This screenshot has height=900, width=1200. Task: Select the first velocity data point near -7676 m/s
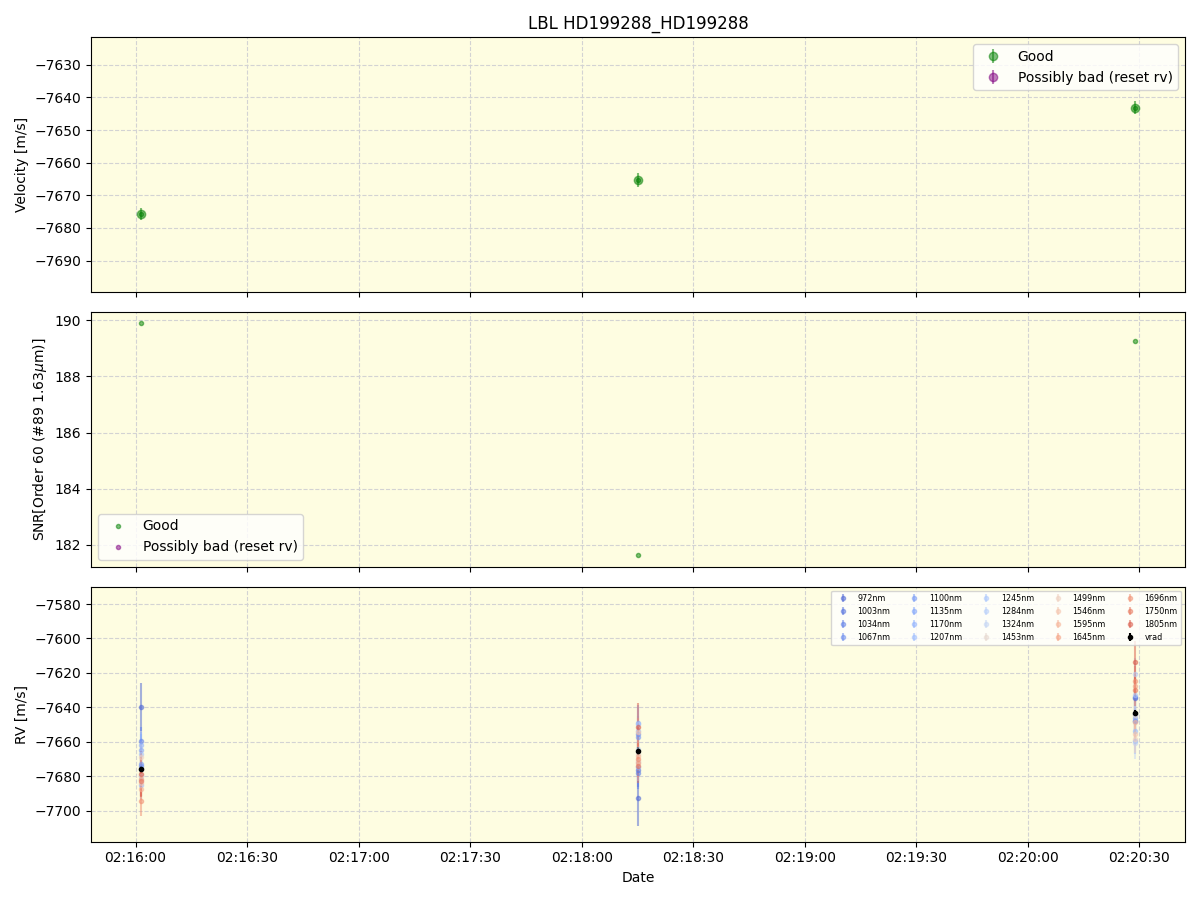pyautogui.click(x=141, y=214)
